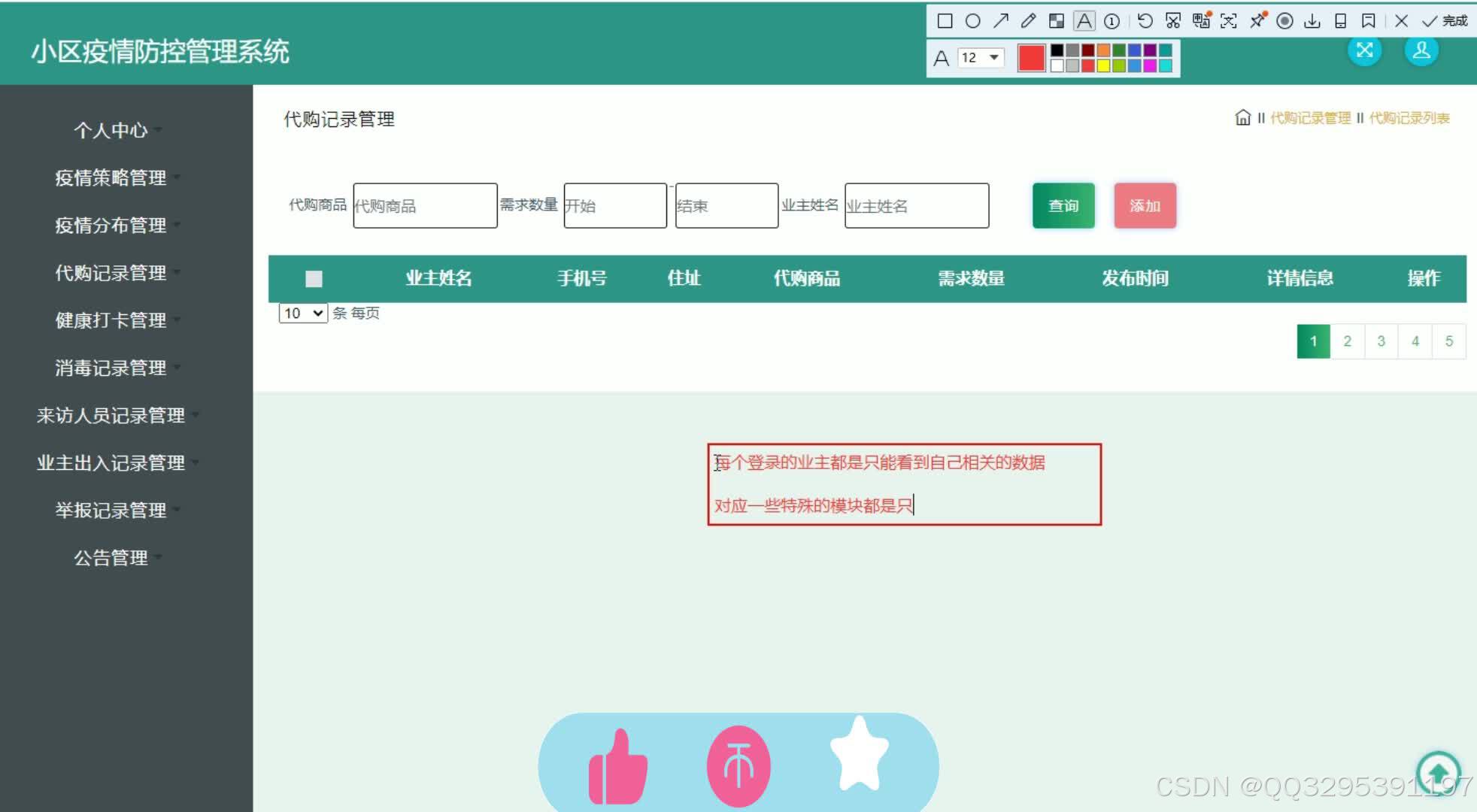Click the pink 添加 add button
1477x812 pixels.
1145,205
